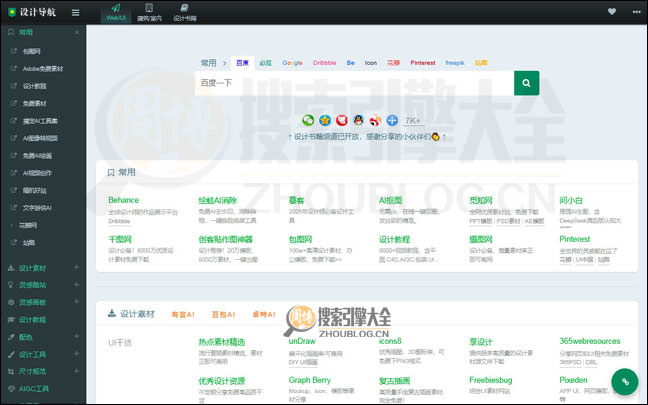Expand the 灵感酷站 sidebar category plus
This screenshot has width=648, height=405.
pos(76,285)
